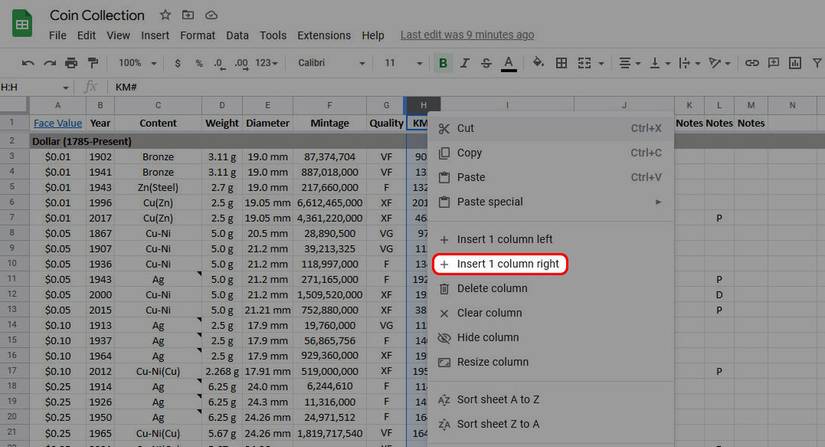Open the last edit history link
The width and height of the screenshot is (825, 447).
coord(466,35)
